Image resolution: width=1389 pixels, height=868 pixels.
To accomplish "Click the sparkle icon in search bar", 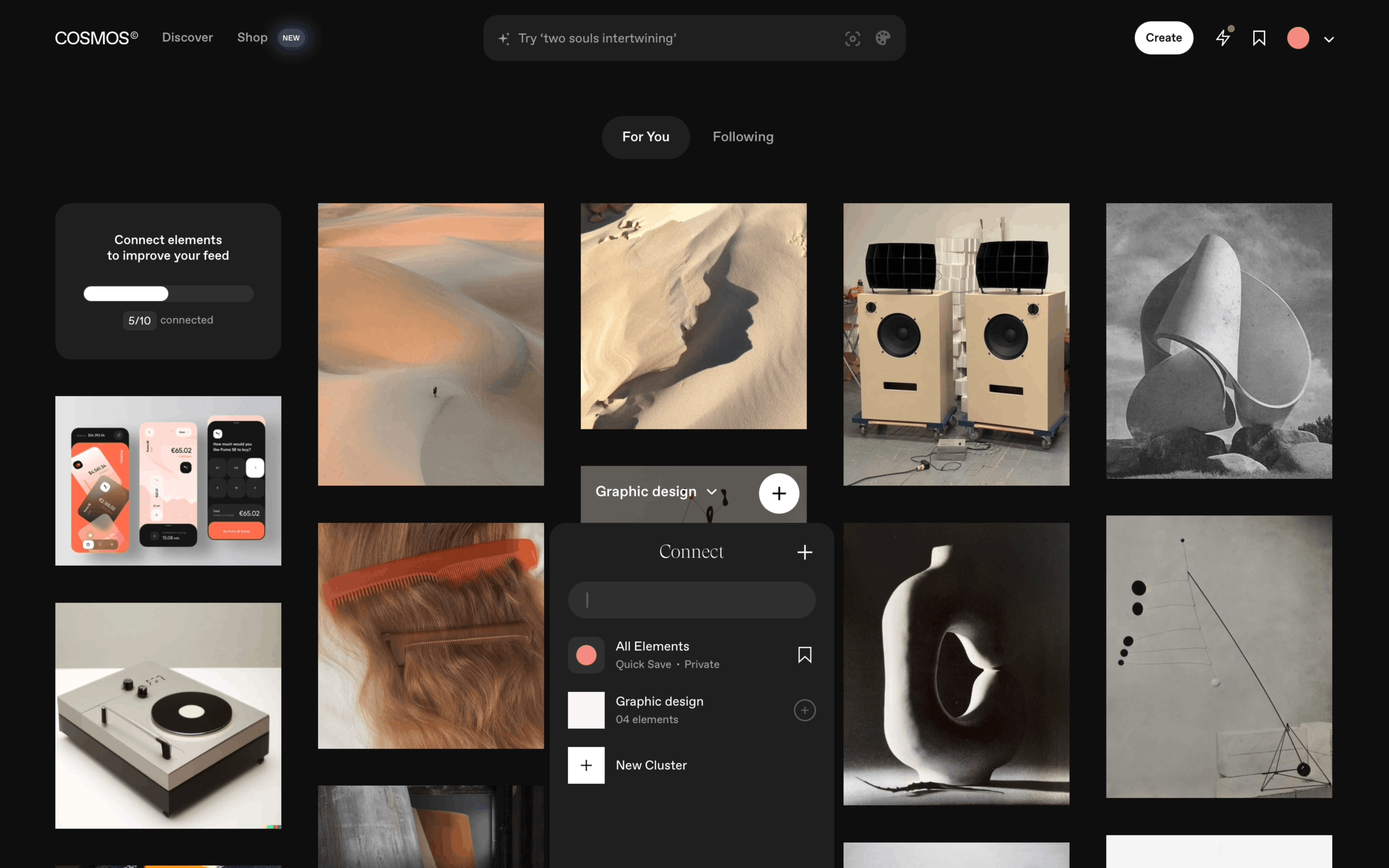I will click(504, 39).
